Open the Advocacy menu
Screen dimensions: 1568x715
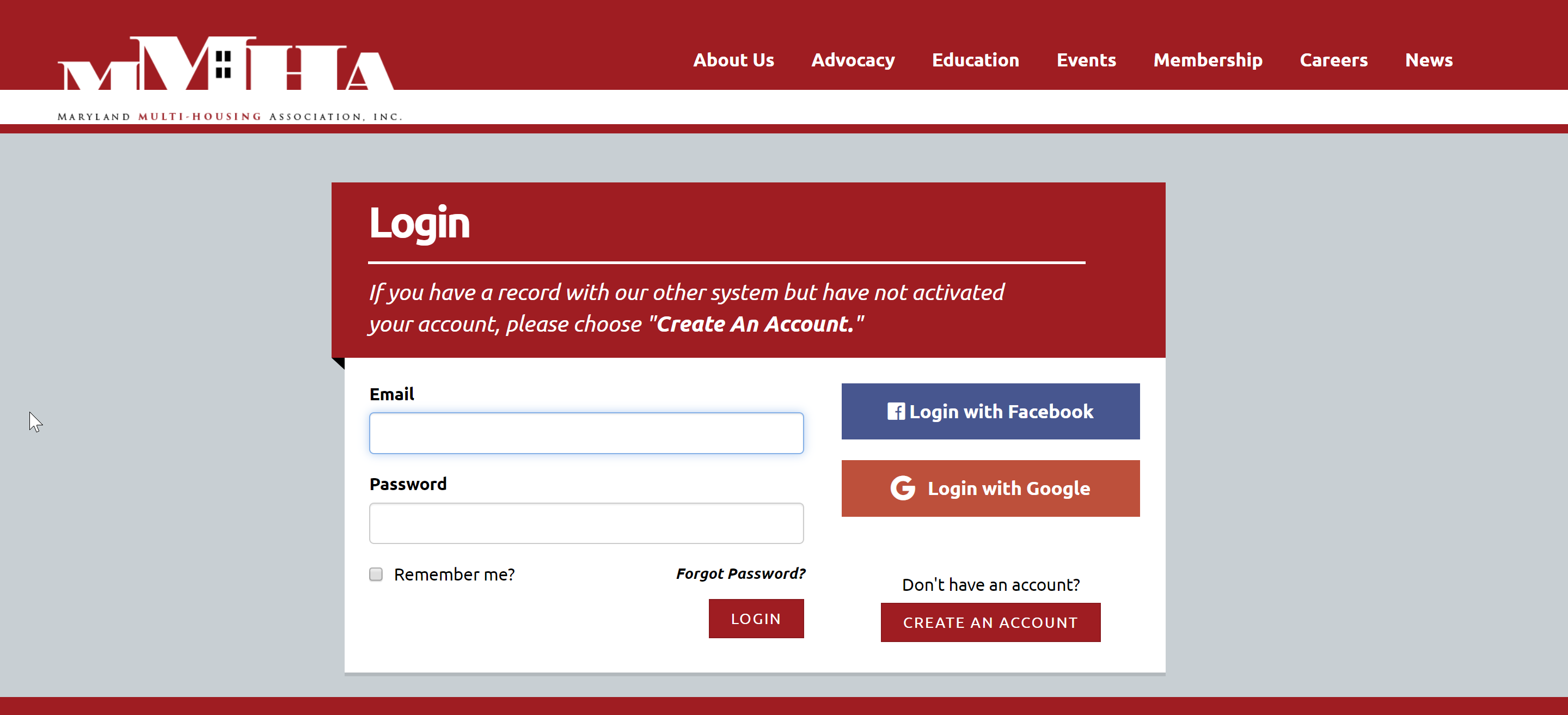pyautogui.click(x=853, y=60)
